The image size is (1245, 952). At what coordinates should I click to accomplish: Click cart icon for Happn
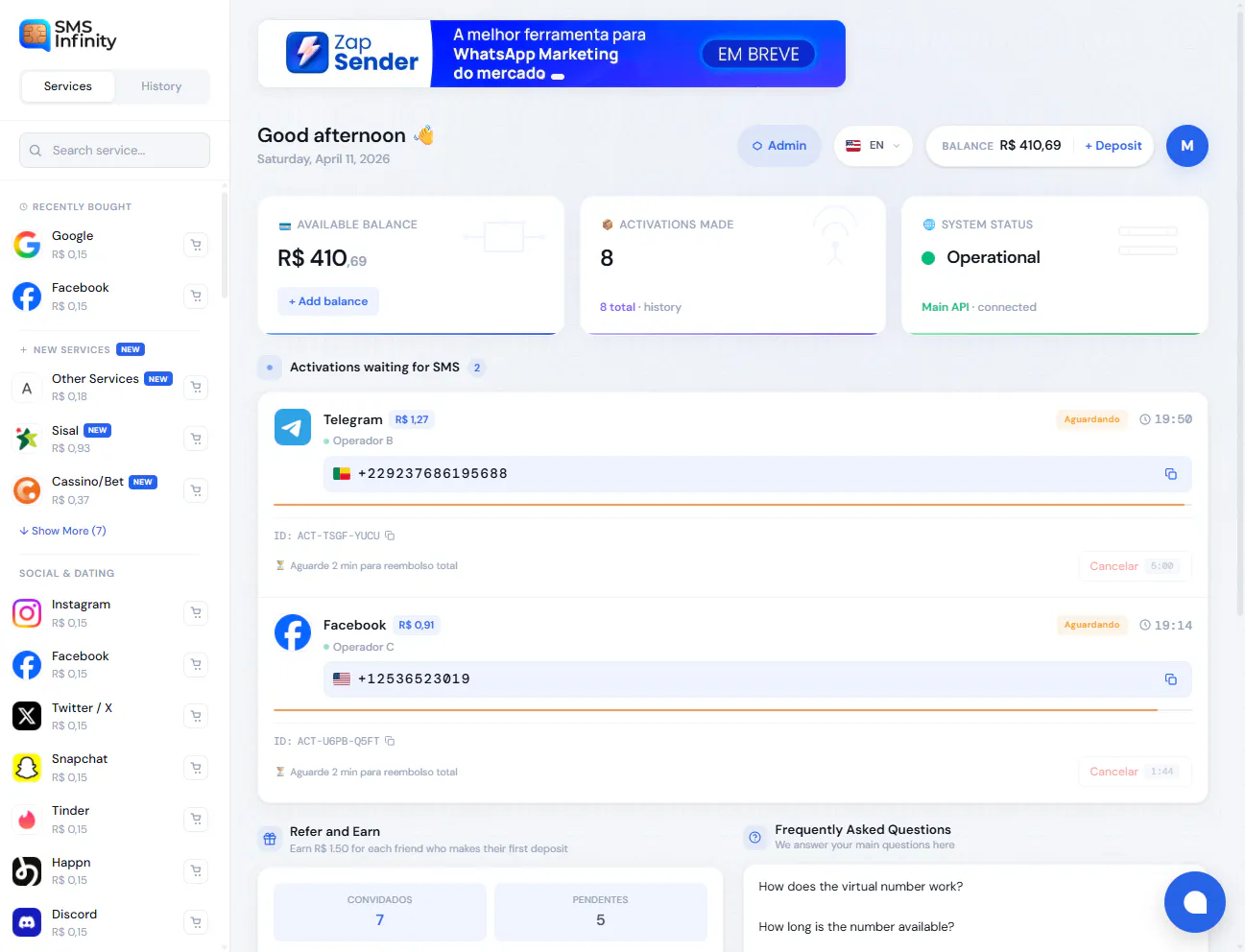tap(196, 870)
